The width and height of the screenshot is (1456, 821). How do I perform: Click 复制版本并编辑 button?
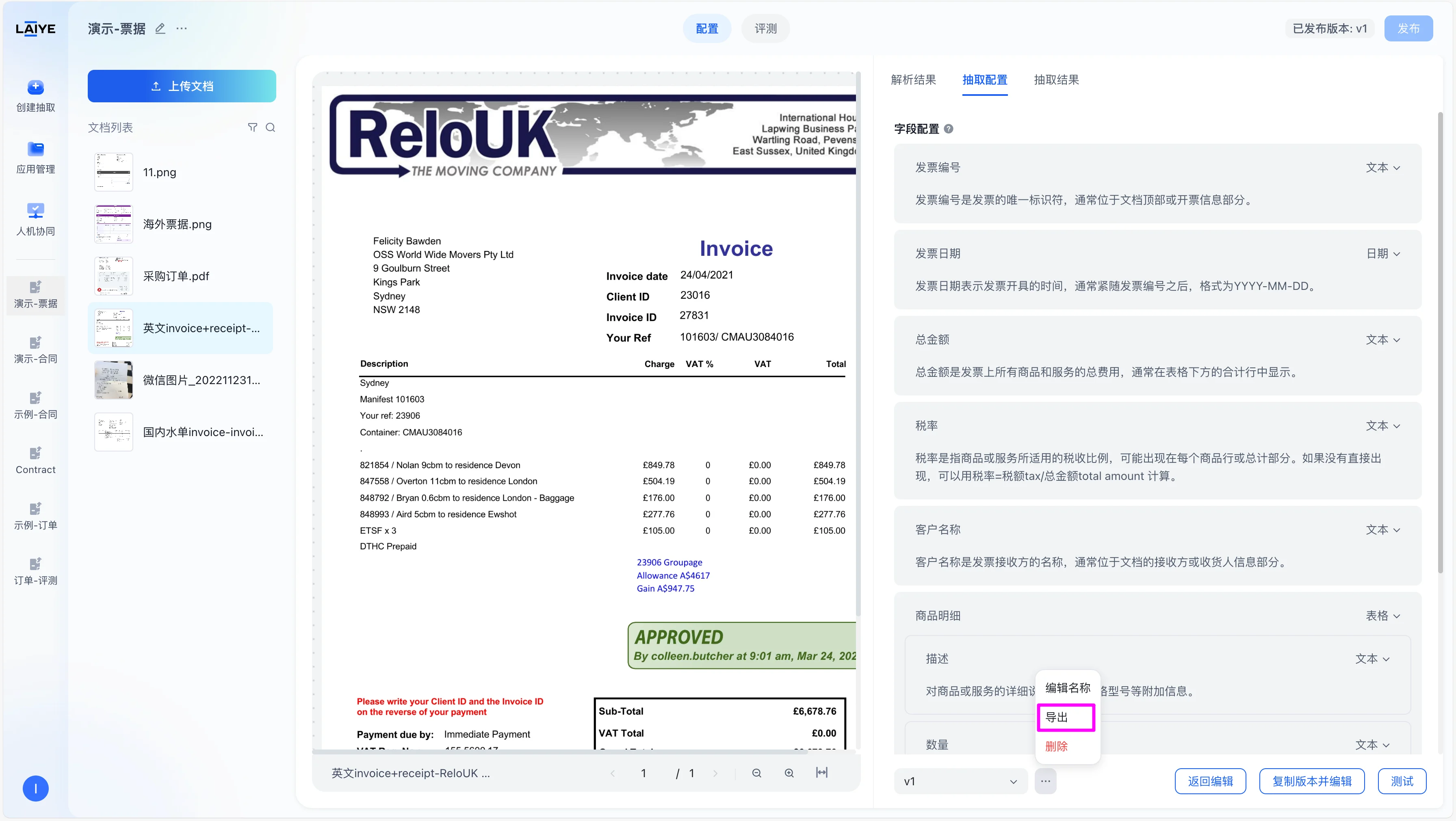[1311, 781]
